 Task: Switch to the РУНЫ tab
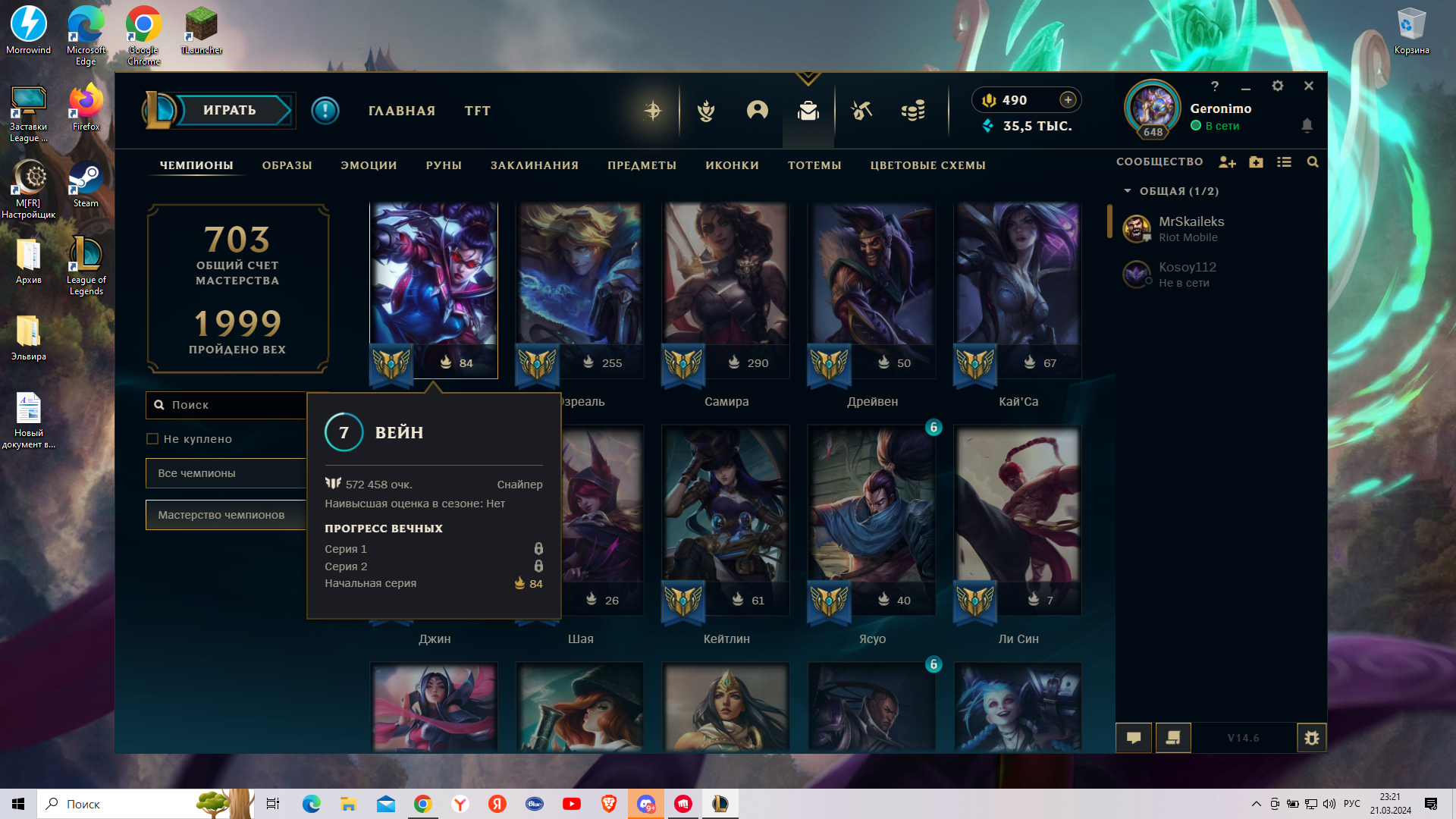[x=444, y=165]
